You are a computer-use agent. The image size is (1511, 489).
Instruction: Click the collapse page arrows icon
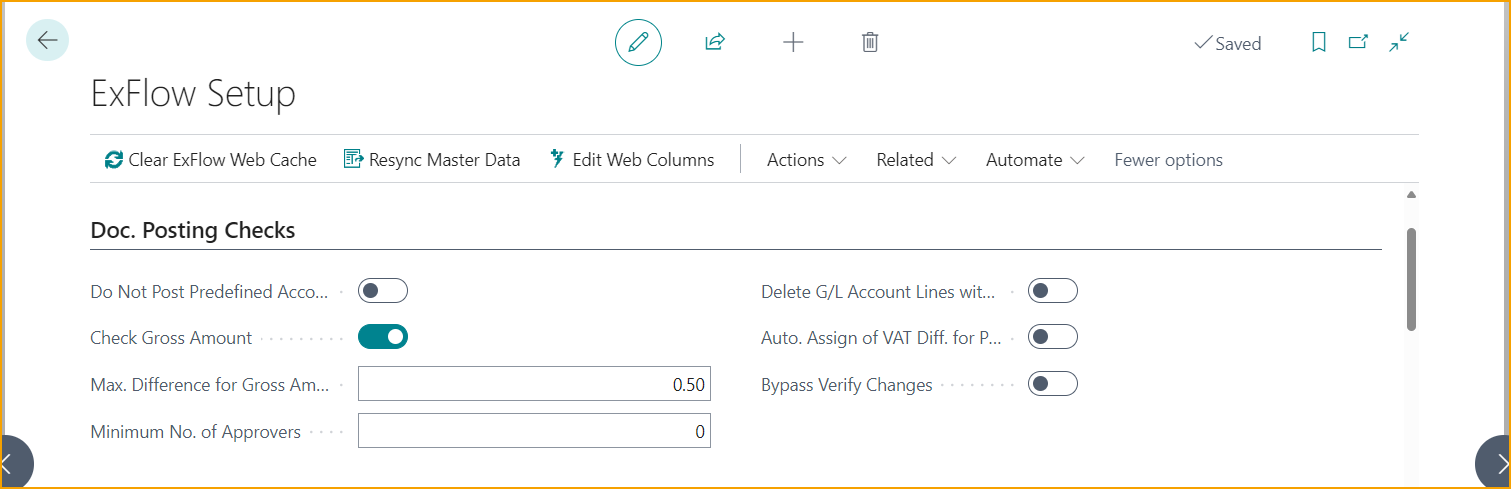point(1399,42)
